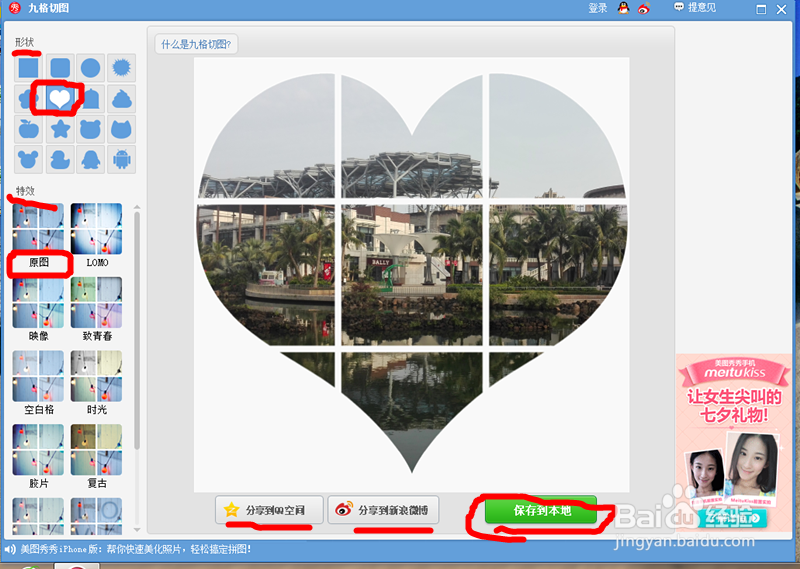
Task: Apply the 原图 original effect
Action: [x=38, y=235]
